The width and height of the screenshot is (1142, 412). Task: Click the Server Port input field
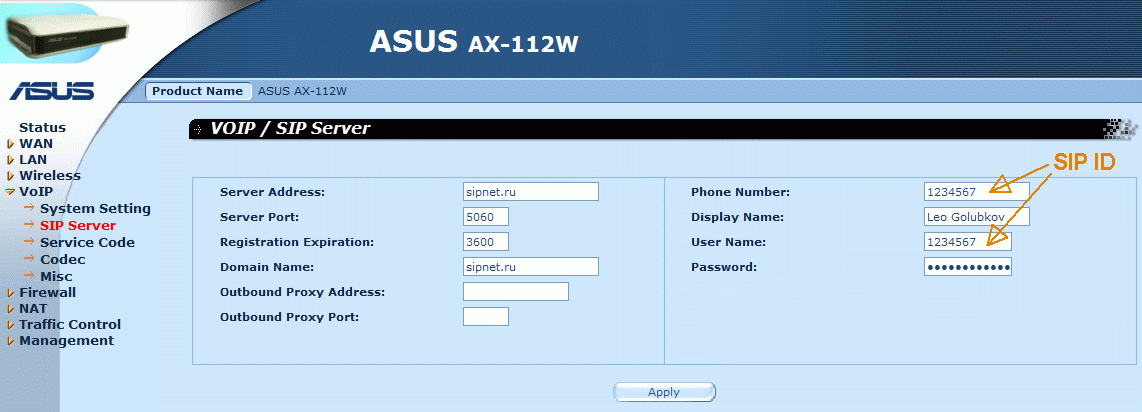485,217
